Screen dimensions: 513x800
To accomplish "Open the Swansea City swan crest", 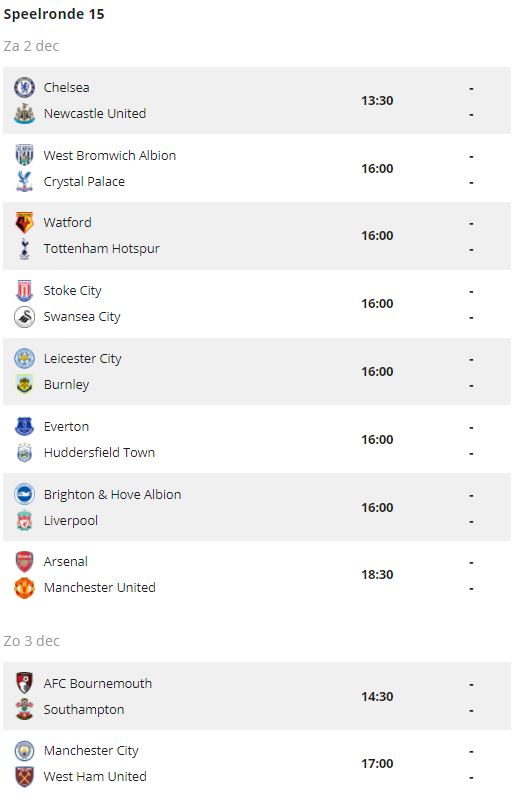I will (x=24, y=317).
